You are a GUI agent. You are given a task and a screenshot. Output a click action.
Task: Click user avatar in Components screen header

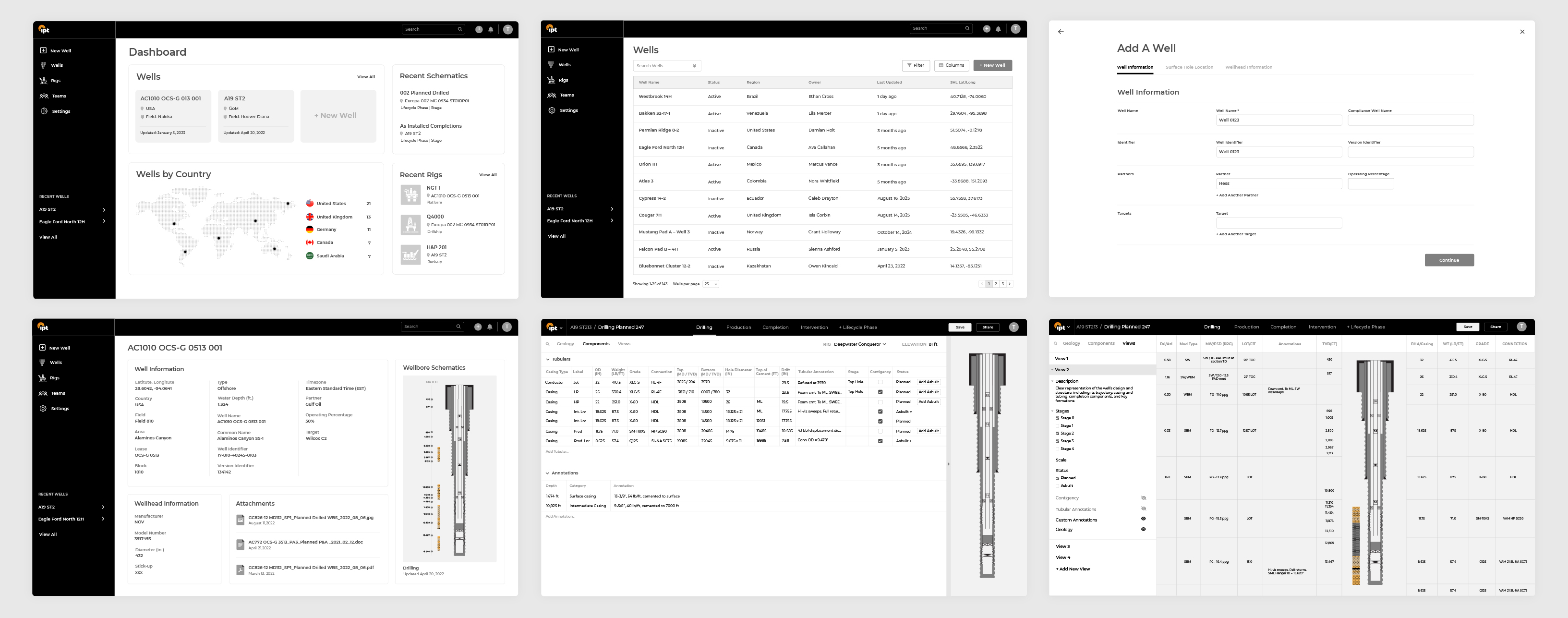1013,327
